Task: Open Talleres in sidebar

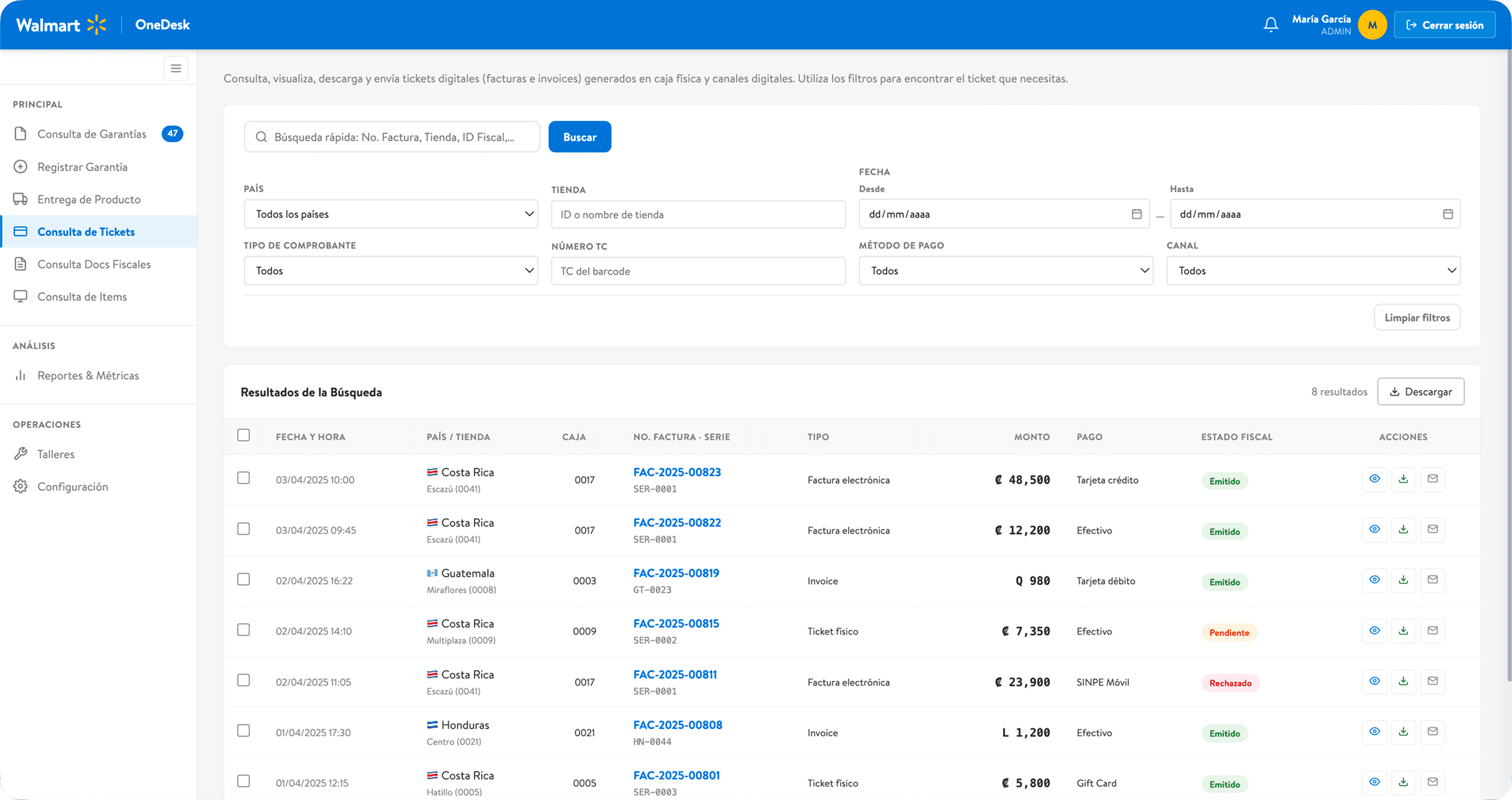Action: tap(99, 454)
